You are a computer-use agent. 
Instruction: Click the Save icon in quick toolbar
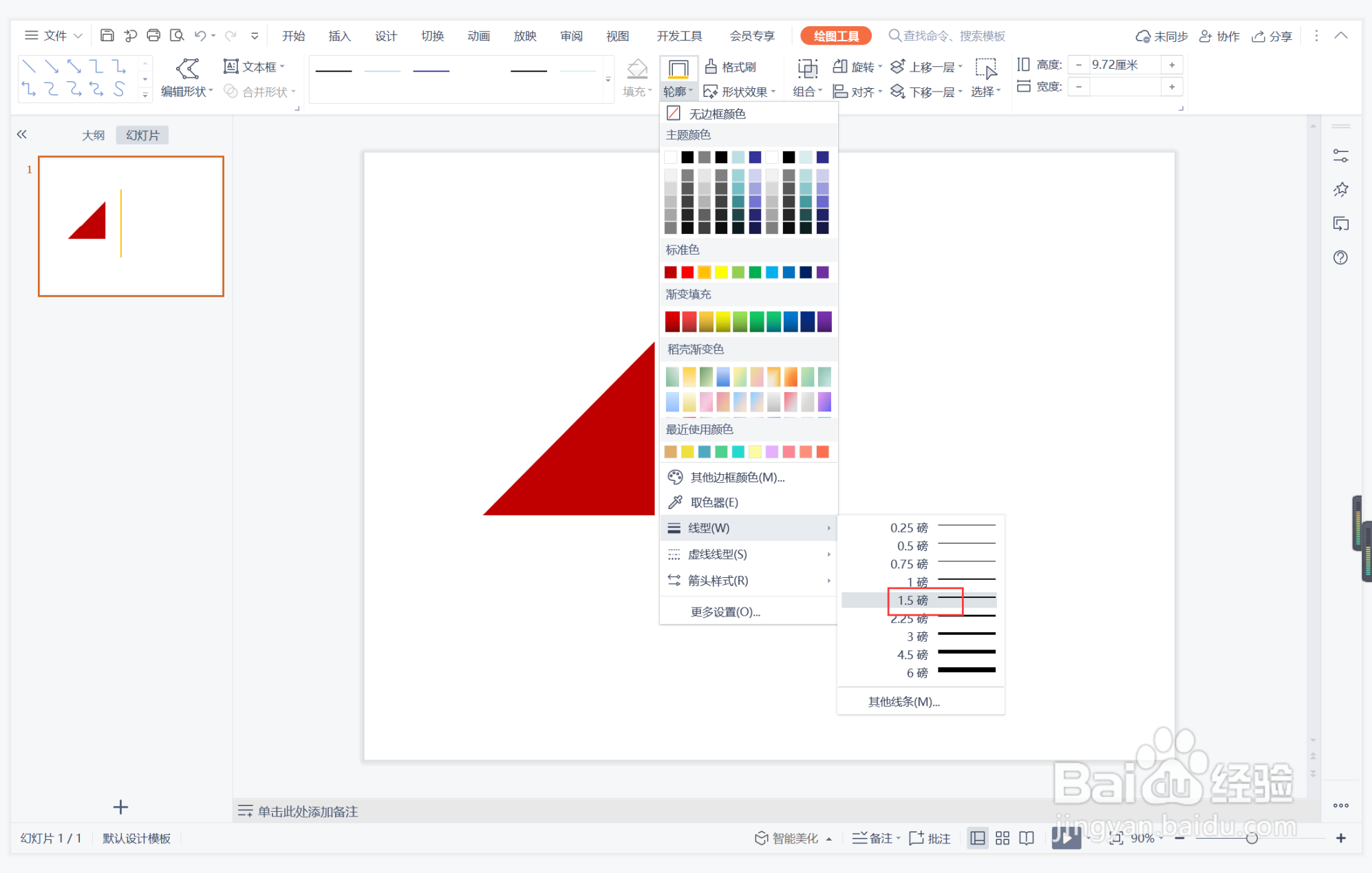[x=107, y=35]
